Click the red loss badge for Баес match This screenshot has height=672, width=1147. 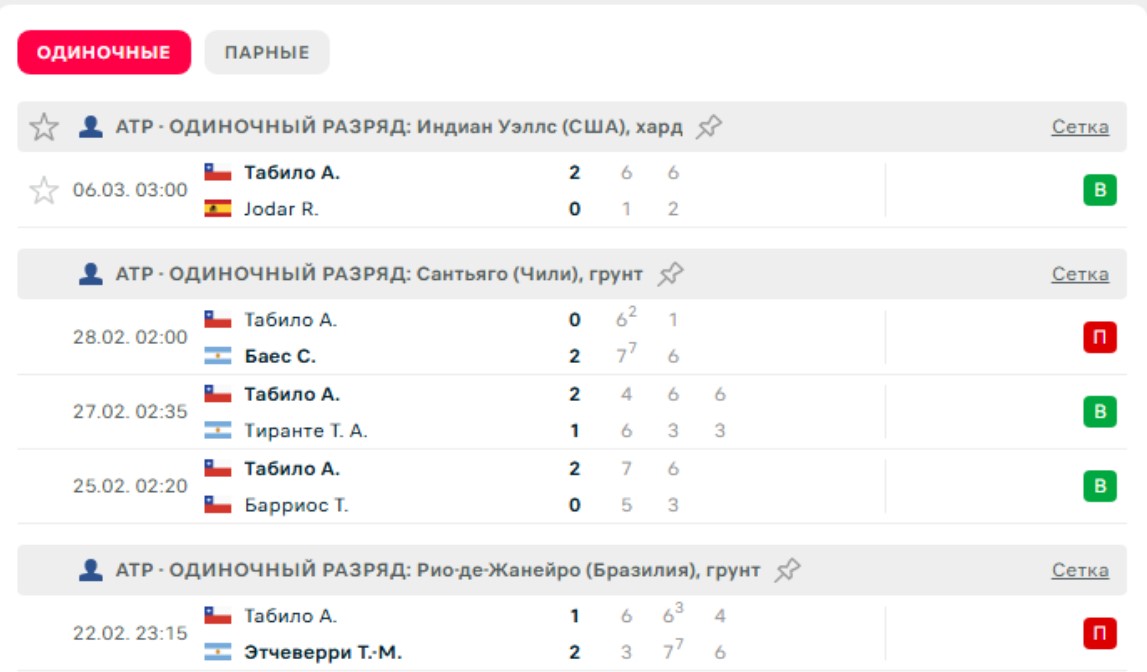click(1099, 338)
